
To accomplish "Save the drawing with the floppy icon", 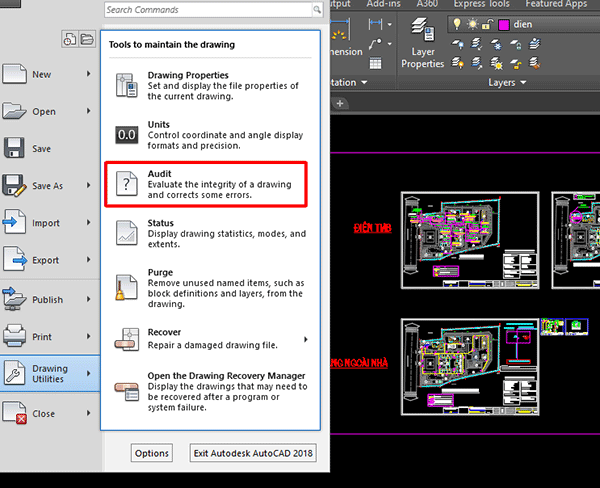I will [x=14, y=148].
